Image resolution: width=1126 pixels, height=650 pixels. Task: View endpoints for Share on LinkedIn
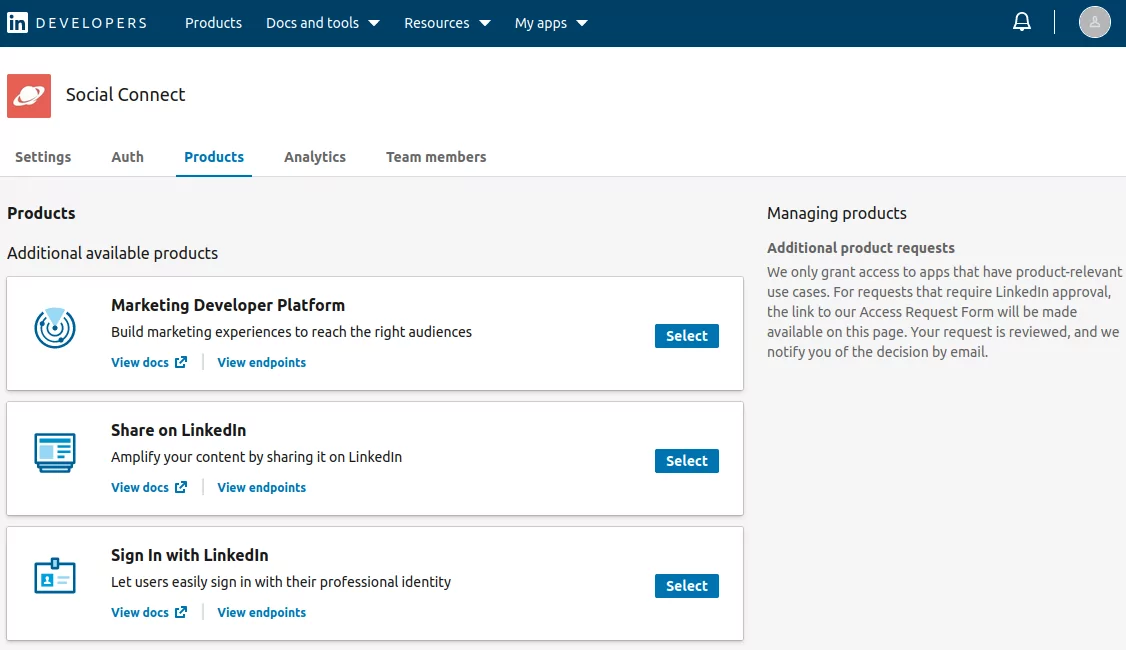261,488
